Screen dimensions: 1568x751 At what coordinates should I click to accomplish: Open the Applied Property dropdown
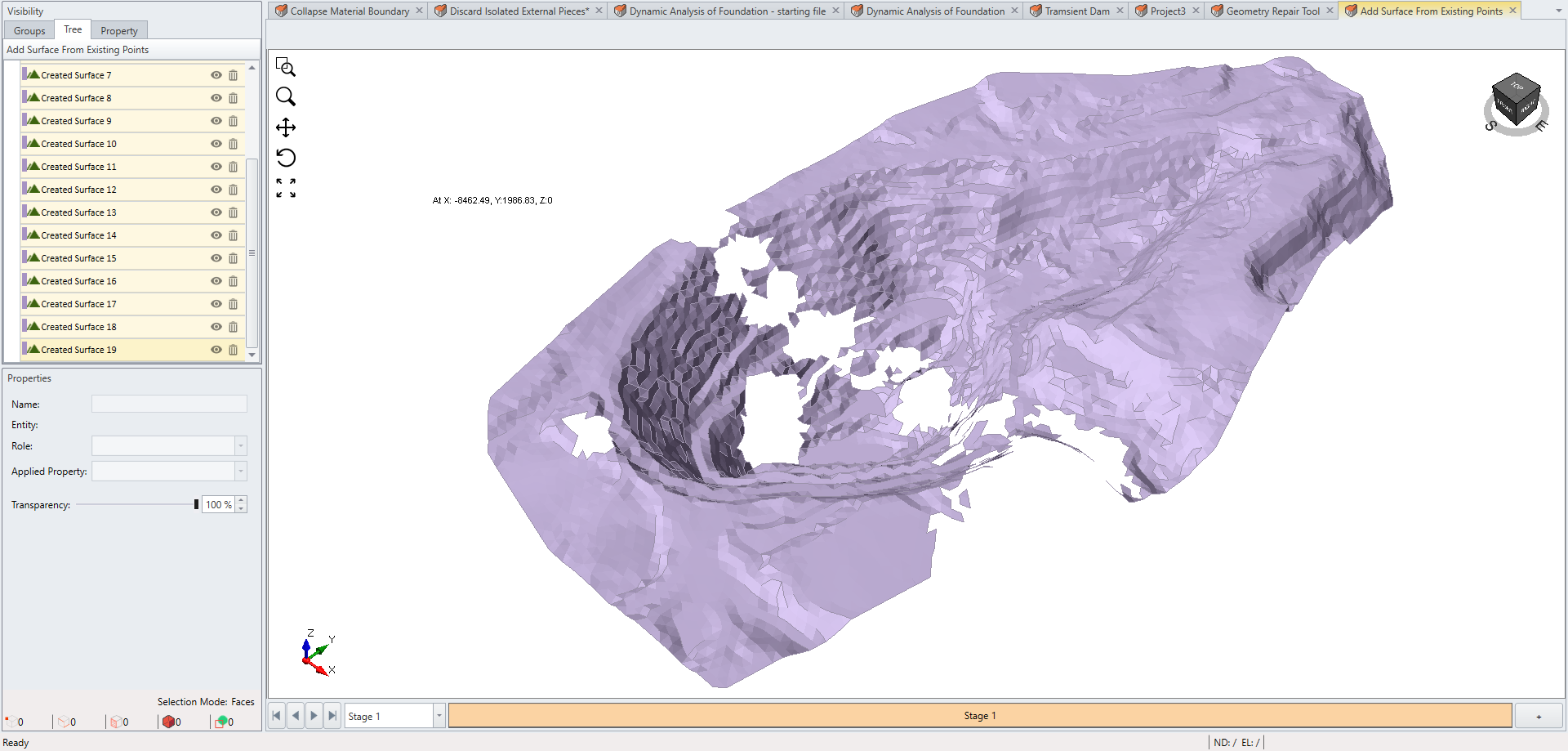tap(240, 472)
